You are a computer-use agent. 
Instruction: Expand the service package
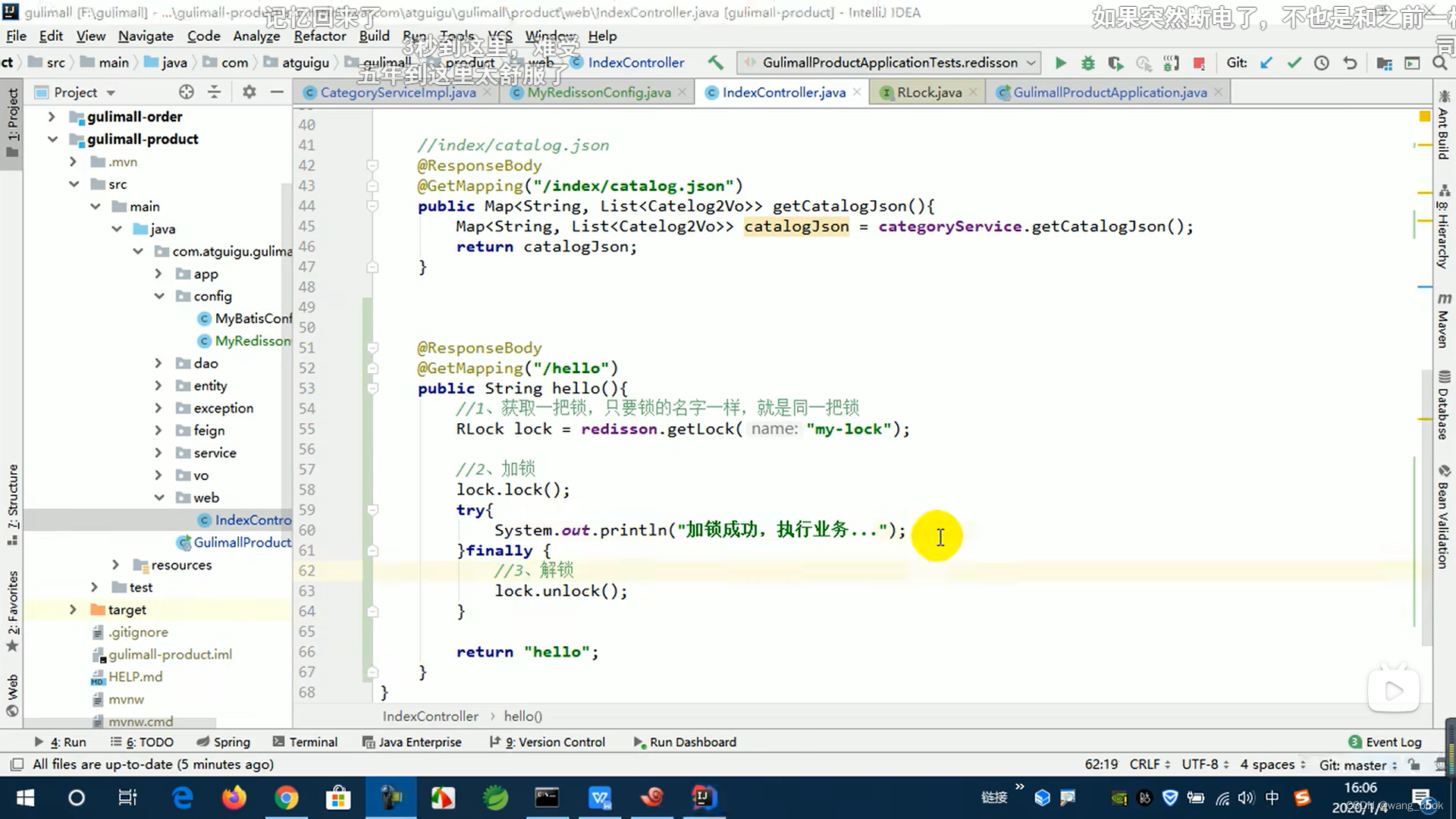(158, 453)
